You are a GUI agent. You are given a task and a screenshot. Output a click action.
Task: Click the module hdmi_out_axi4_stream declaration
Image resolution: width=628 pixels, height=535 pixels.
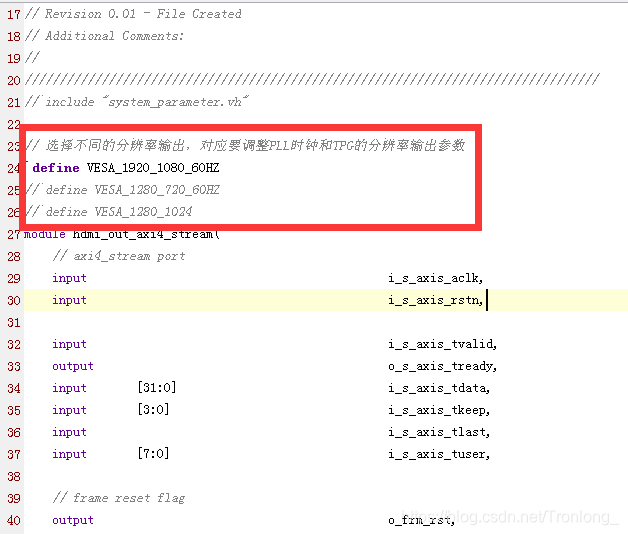(x=122, y=234)
